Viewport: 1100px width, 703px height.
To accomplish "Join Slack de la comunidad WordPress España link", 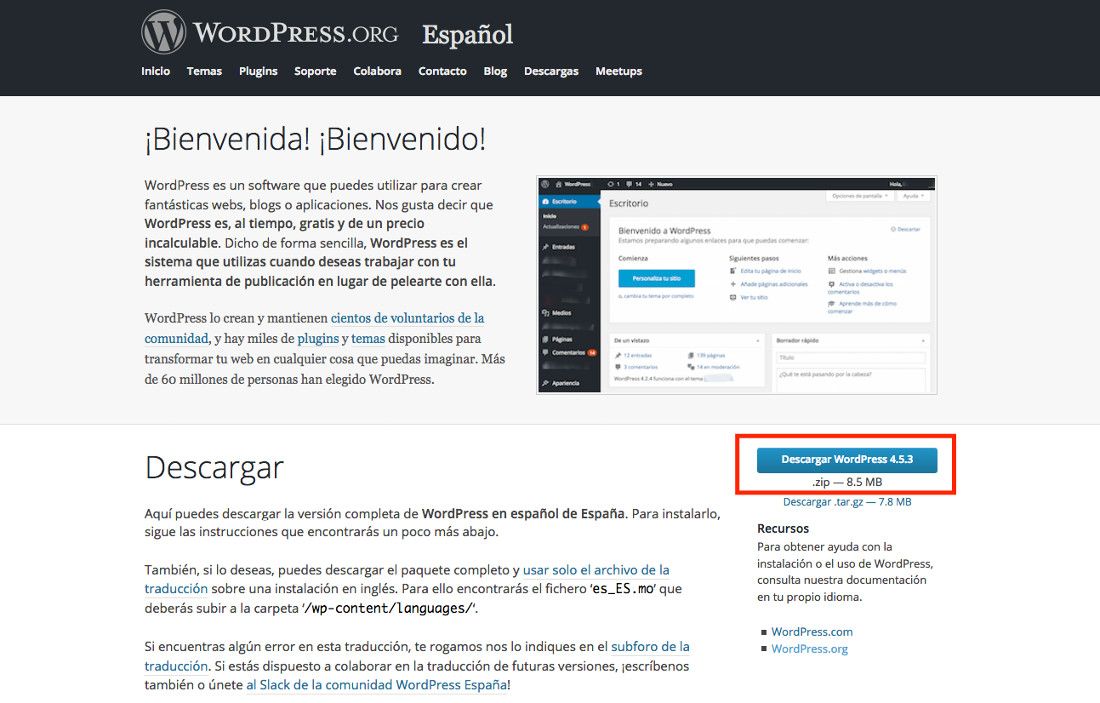I will [x=377, y=685].
